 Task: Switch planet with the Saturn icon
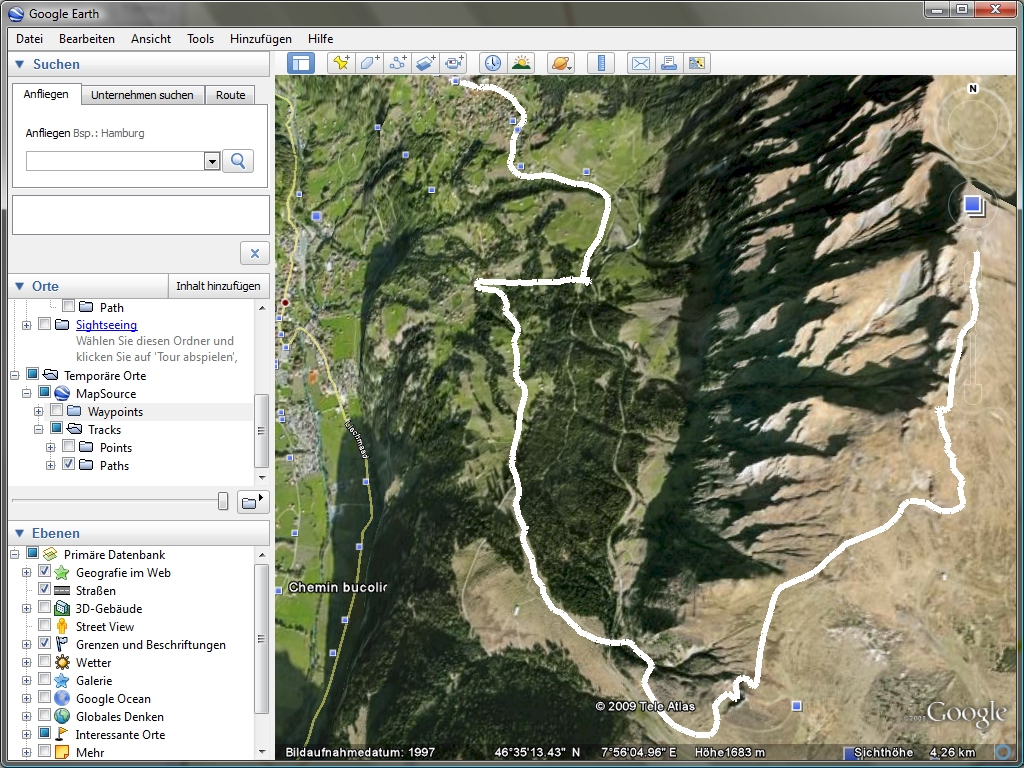(561, 63)
